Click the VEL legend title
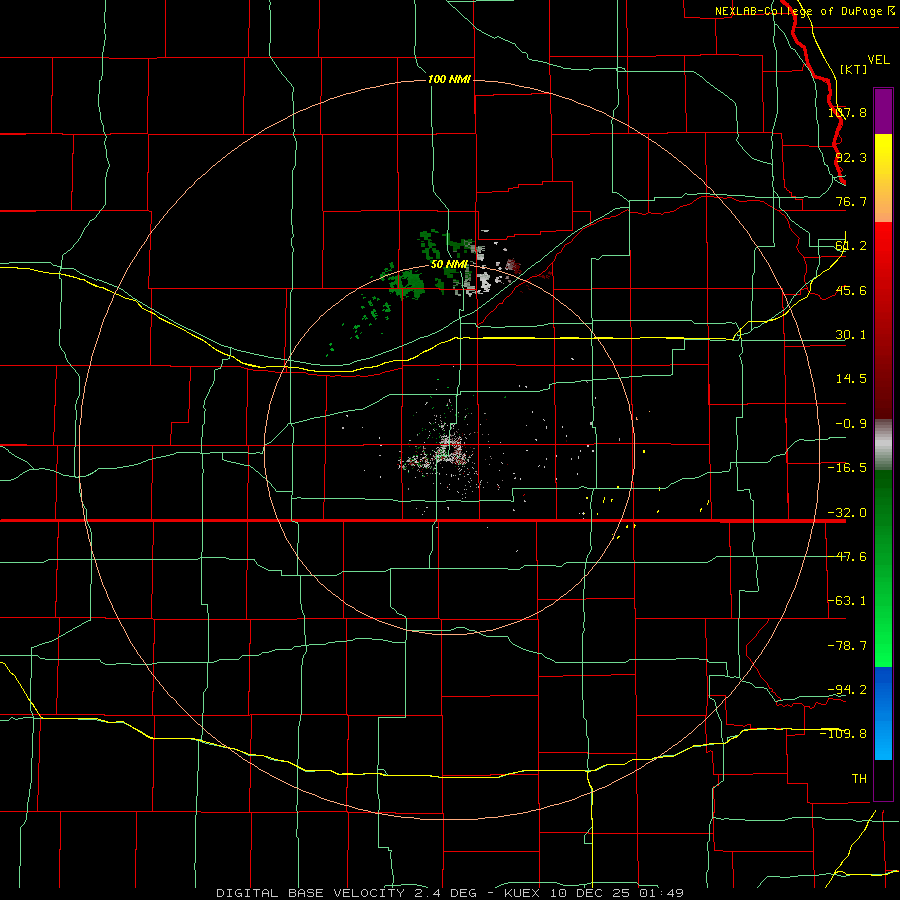Screen dimensions: 900x900 878,60
